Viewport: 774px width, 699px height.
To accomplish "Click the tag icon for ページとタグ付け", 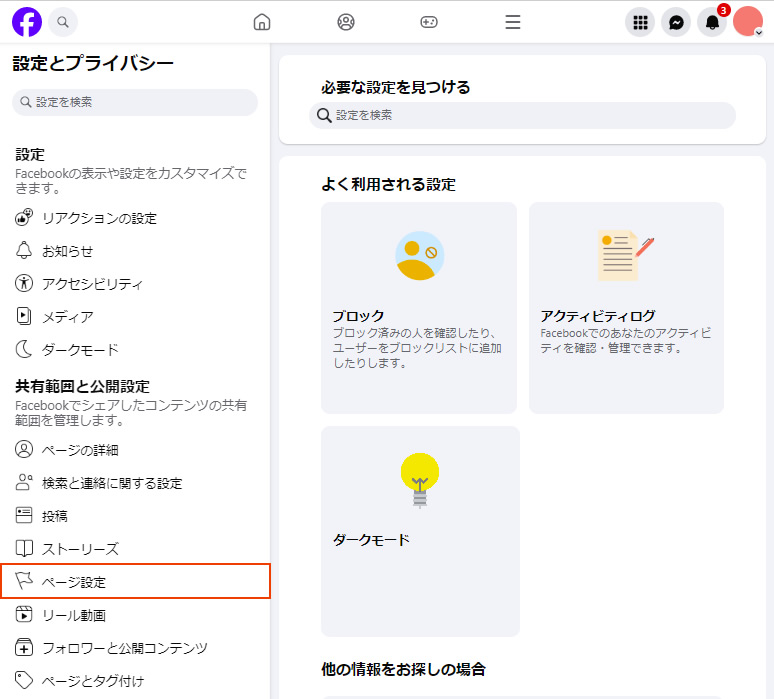I will click(24, 680).
